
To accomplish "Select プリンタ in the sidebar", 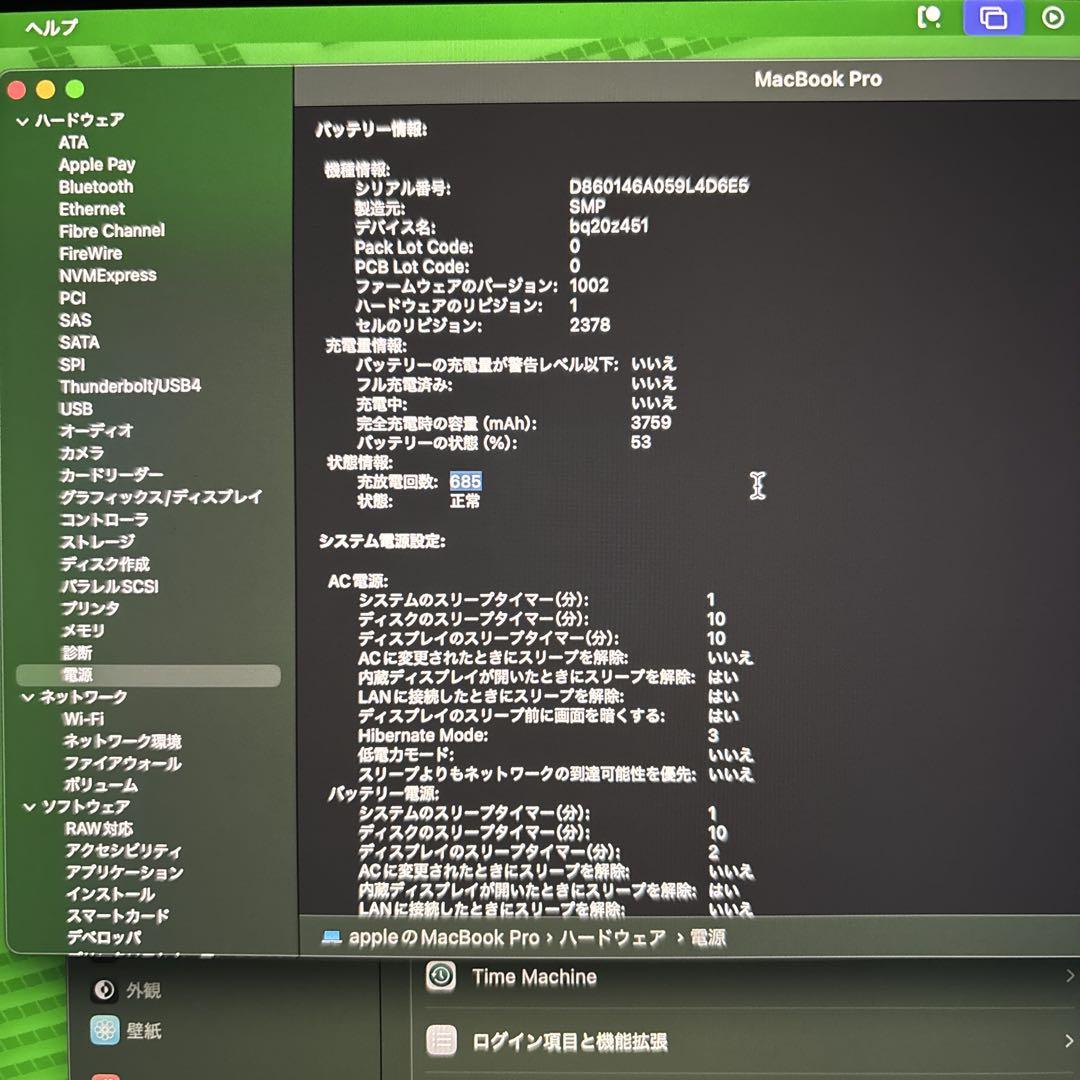I will point(90,608).
